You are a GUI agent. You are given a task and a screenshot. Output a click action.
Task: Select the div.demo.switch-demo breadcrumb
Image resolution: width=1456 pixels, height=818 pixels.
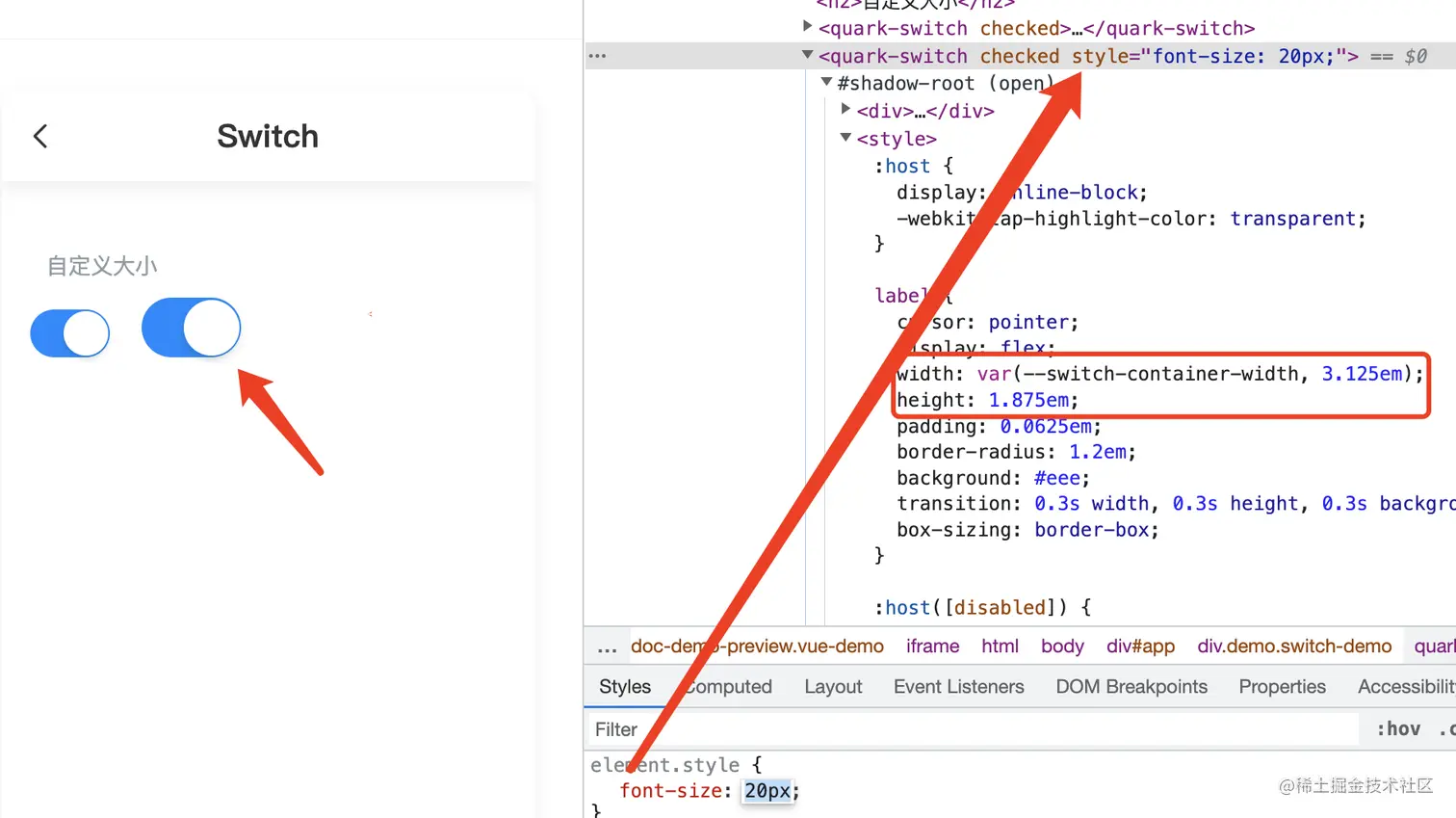(x=1294, y=646)
